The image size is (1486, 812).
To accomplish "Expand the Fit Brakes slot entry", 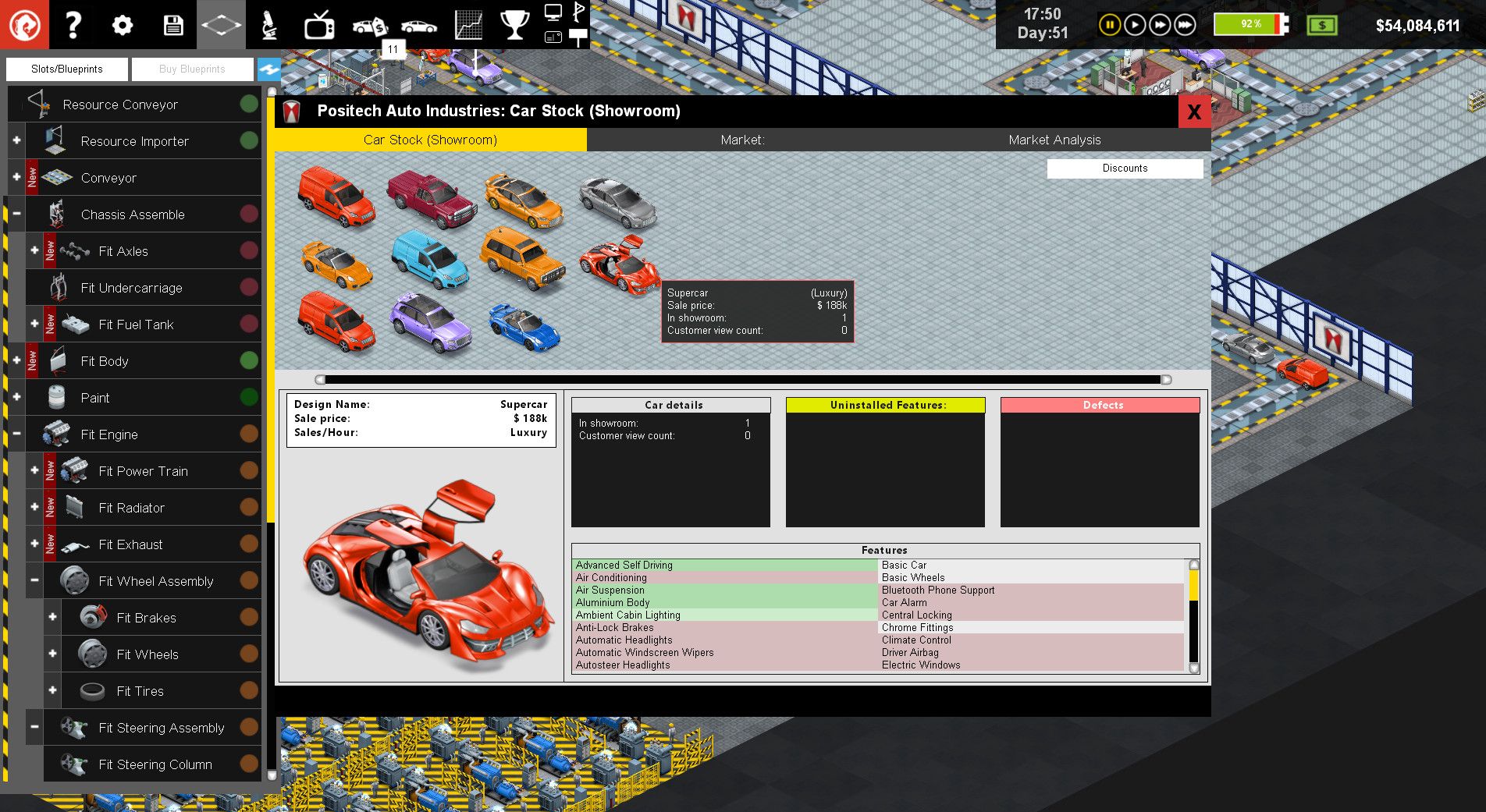I will tap(52, 617).
